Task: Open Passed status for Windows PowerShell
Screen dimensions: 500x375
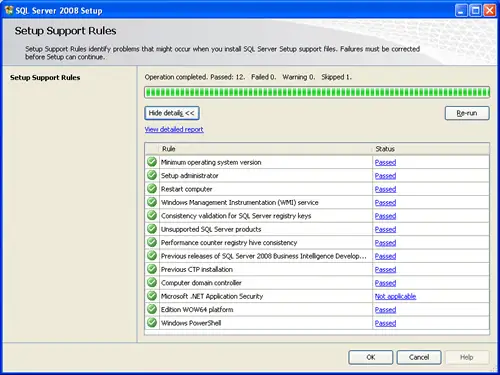Action: point(385,323)
